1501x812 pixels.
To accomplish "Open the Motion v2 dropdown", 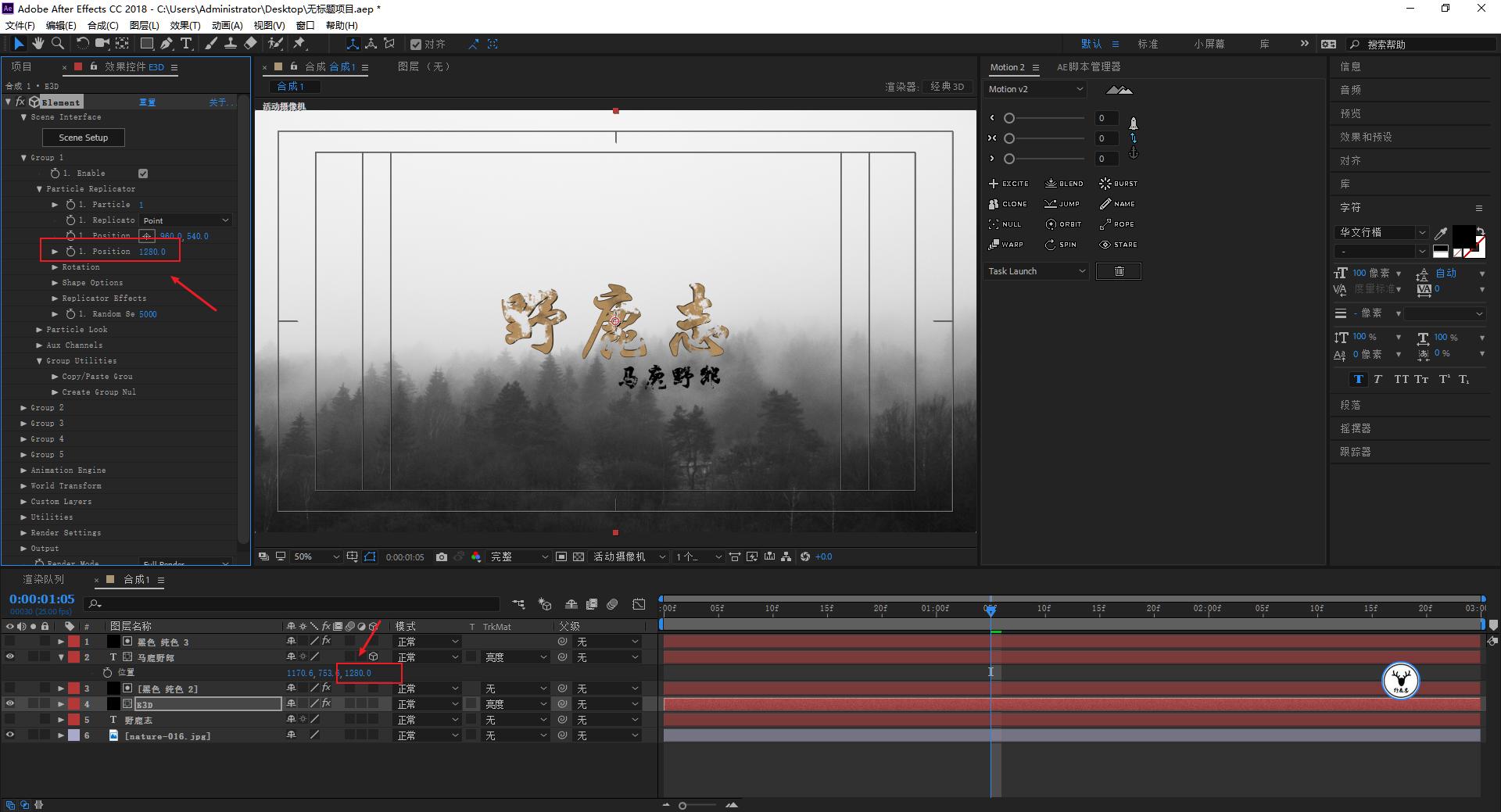I will (1035, 89).
